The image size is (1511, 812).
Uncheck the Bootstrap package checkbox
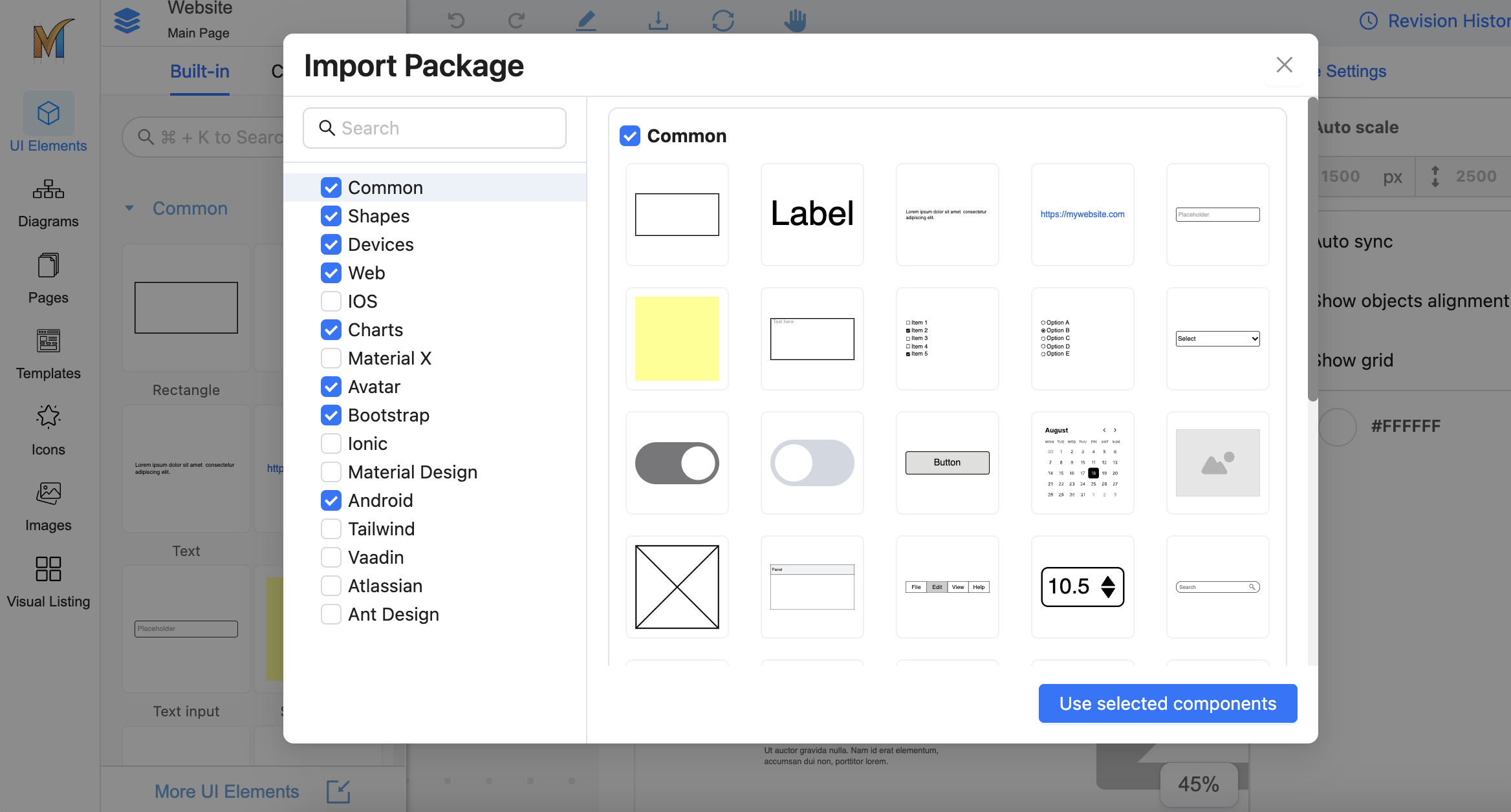pyautogui.click(x=331, y=415)
